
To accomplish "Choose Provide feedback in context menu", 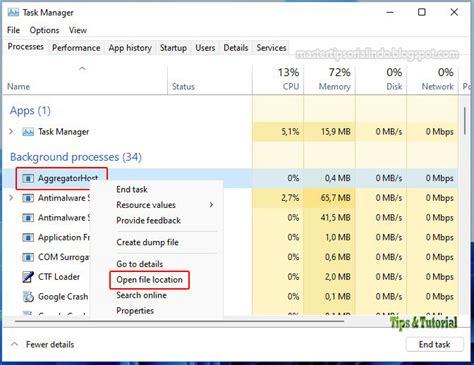I will point(149,220).
